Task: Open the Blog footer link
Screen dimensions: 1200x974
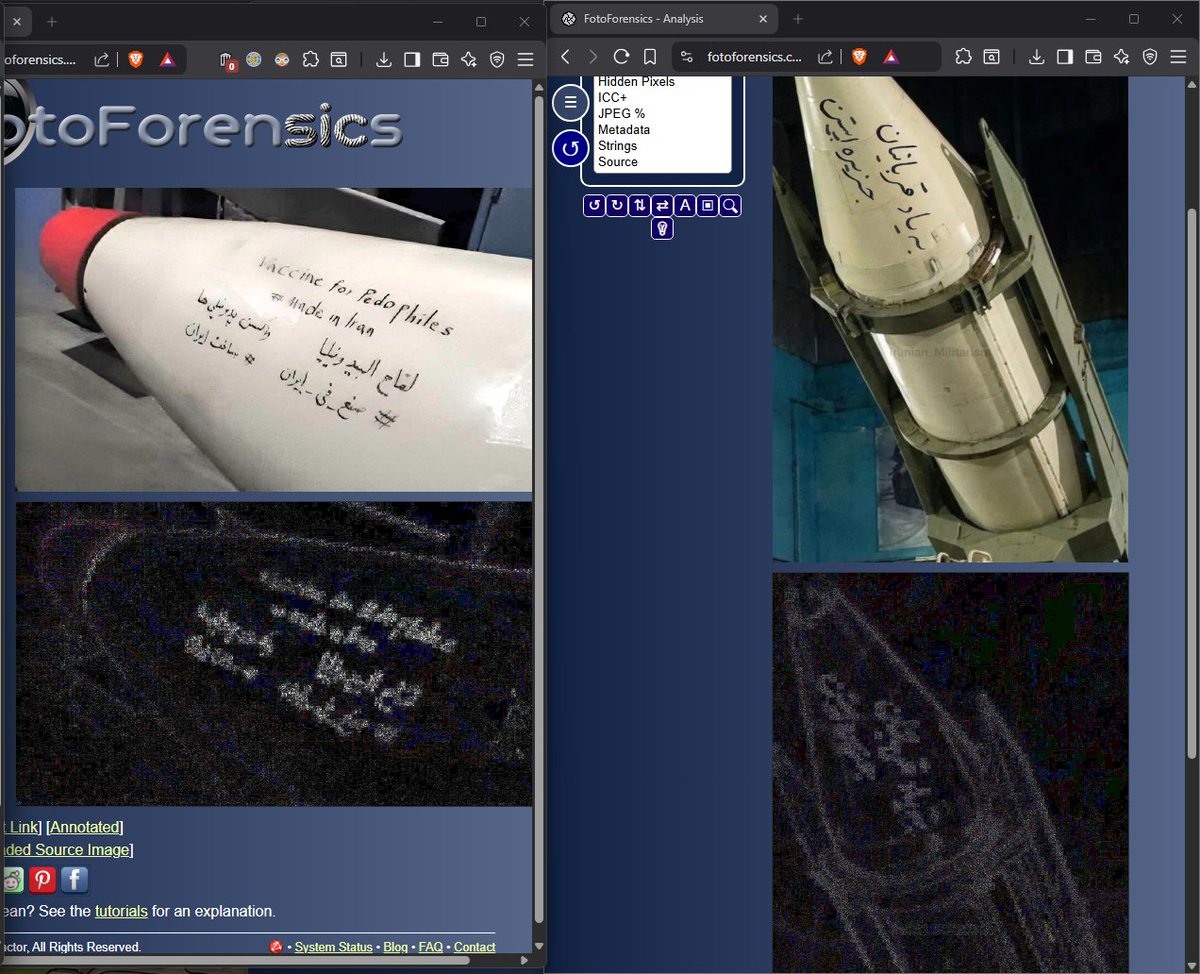Action: coord(395,947)
